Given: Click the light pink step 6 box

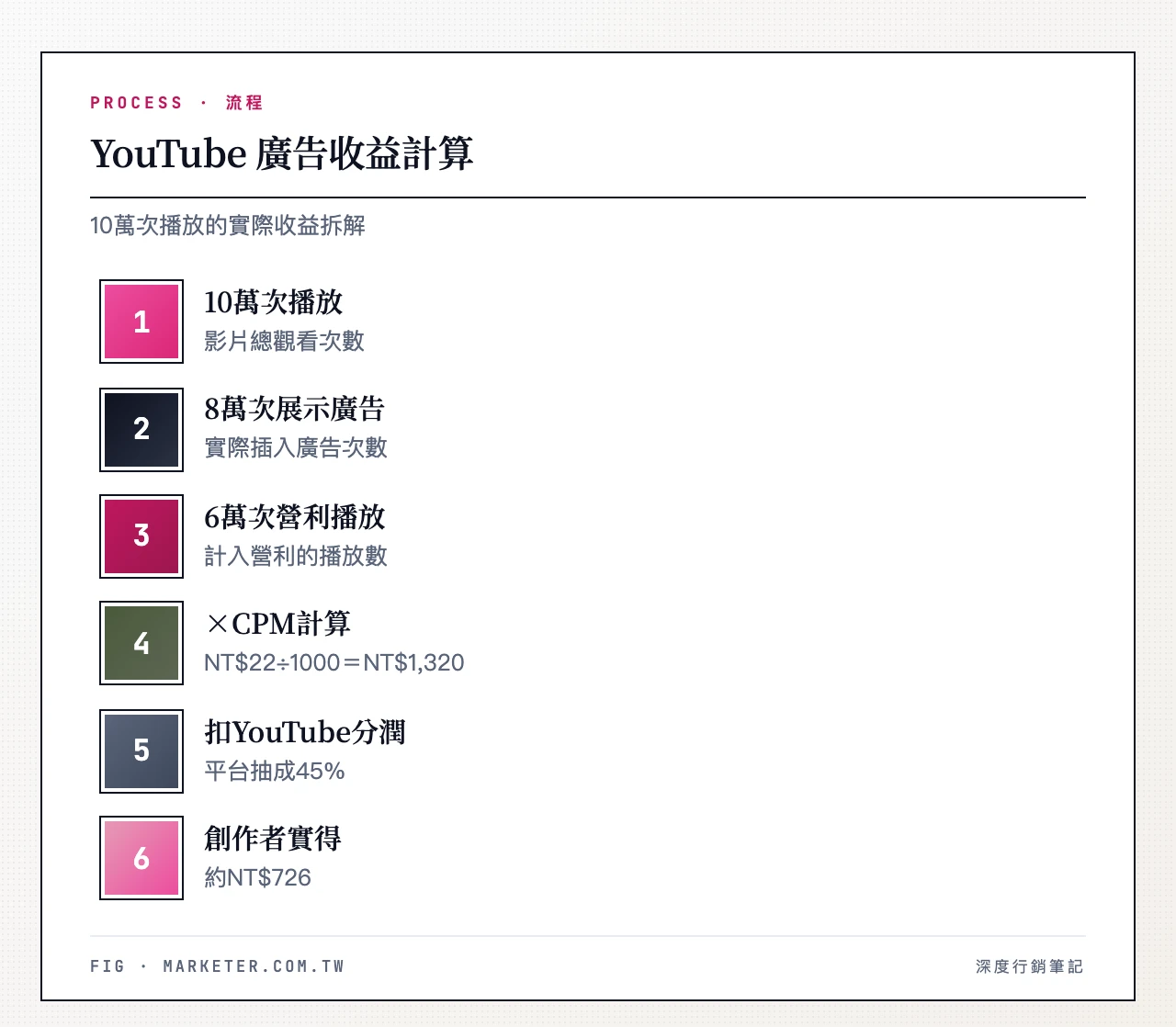Looking at the screenshot, I should coord(141,858).
